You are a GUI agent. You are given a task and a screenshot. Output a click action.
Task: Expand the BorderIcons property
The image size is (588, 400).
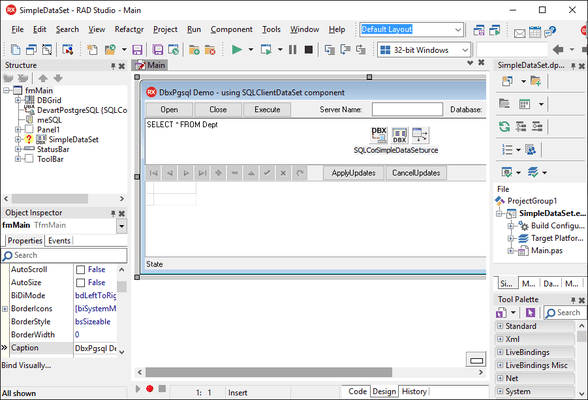pos(5,309)
